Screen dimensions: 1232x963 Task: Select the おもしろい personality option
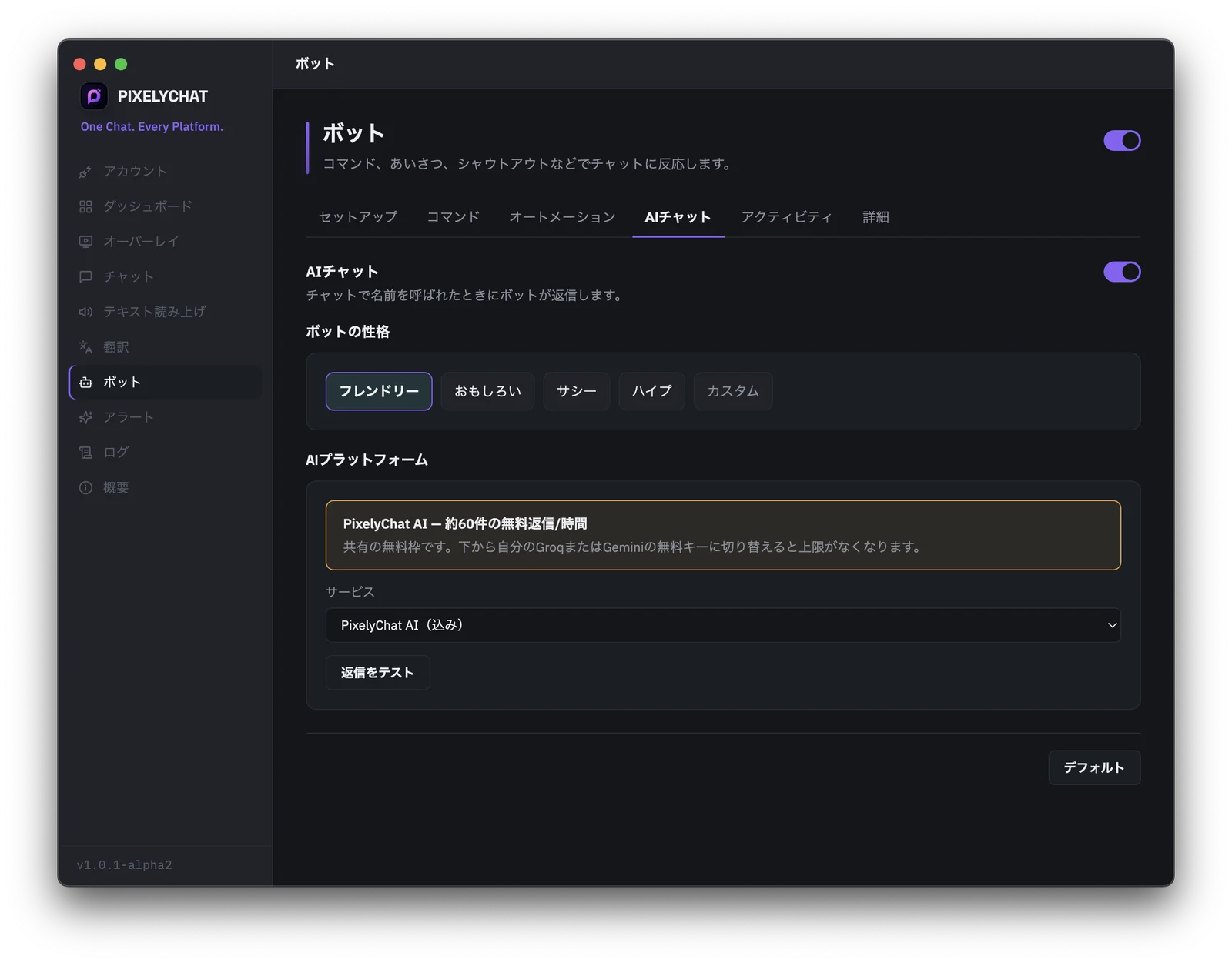coord(487,391)
